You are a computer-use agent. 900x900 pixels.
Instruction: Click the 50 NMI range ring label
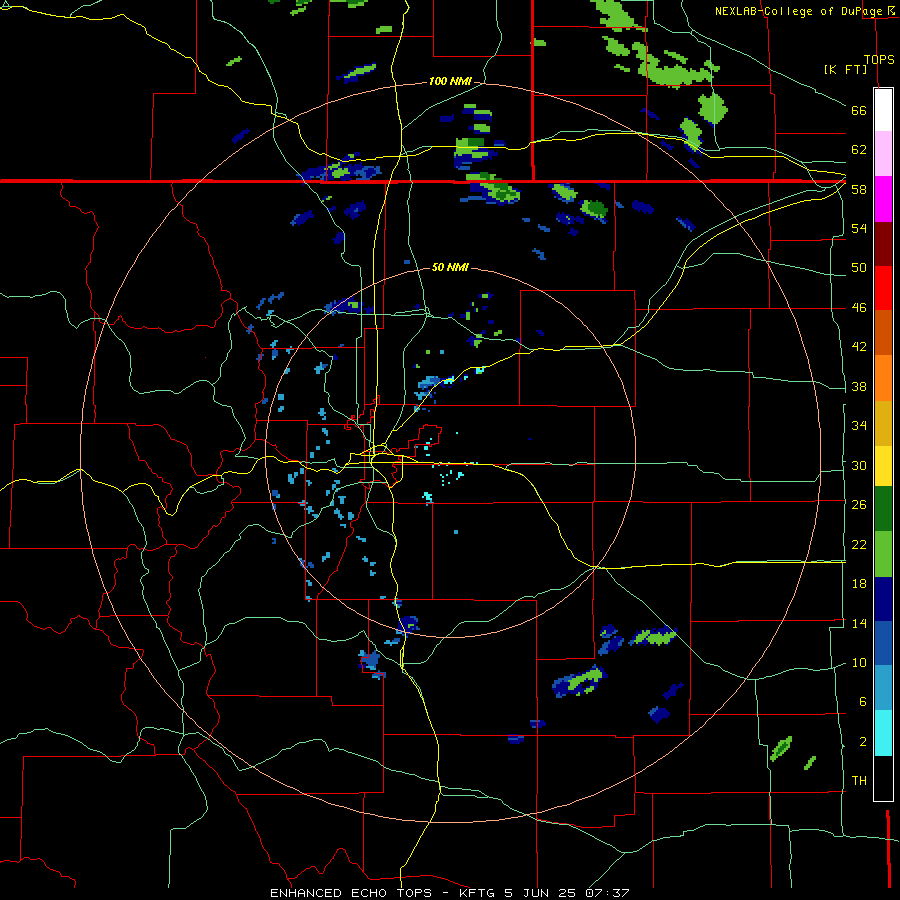pyautogui.click(x=450, y=267)
